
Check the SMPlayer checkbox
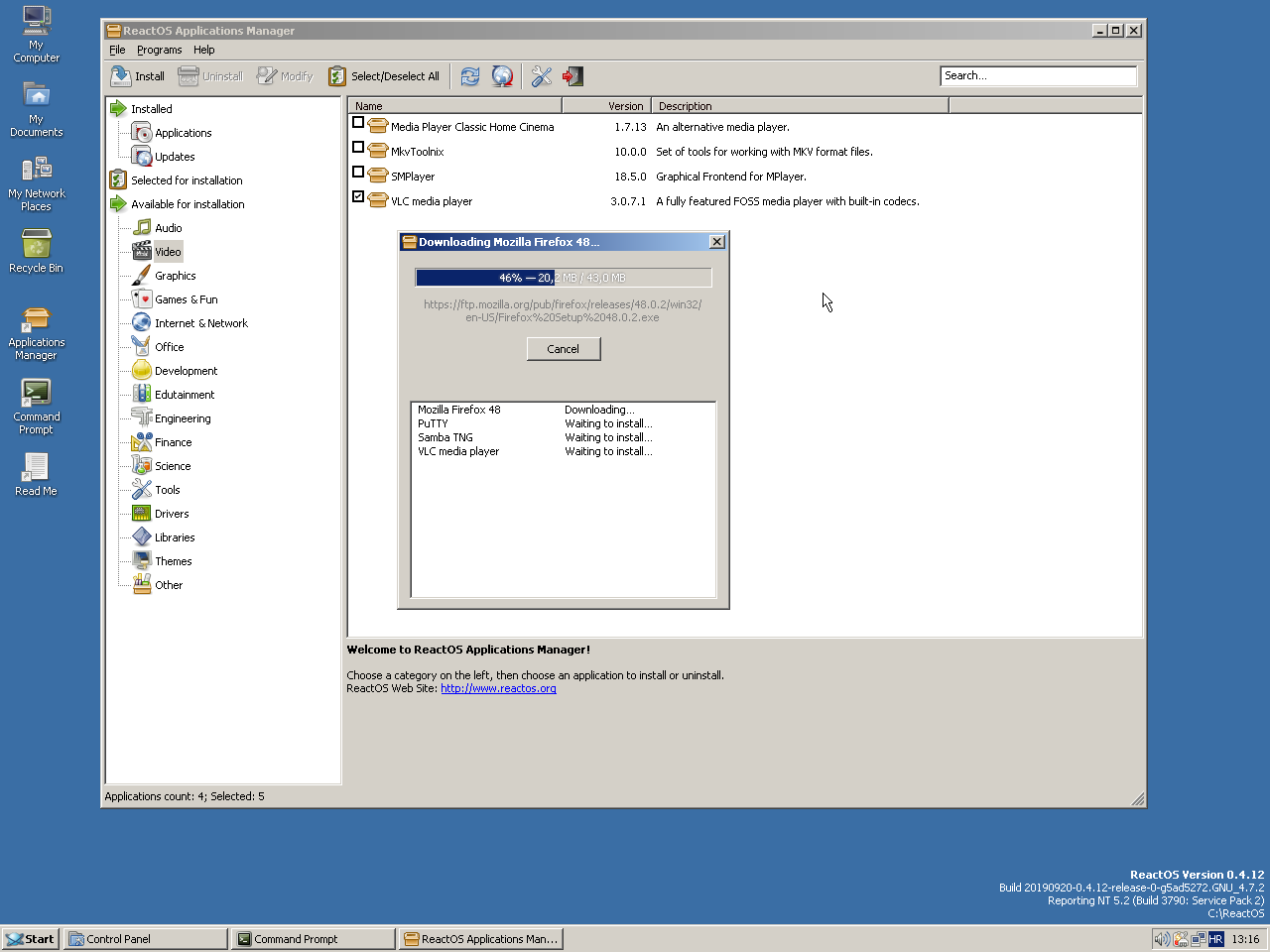coord(358,172)
